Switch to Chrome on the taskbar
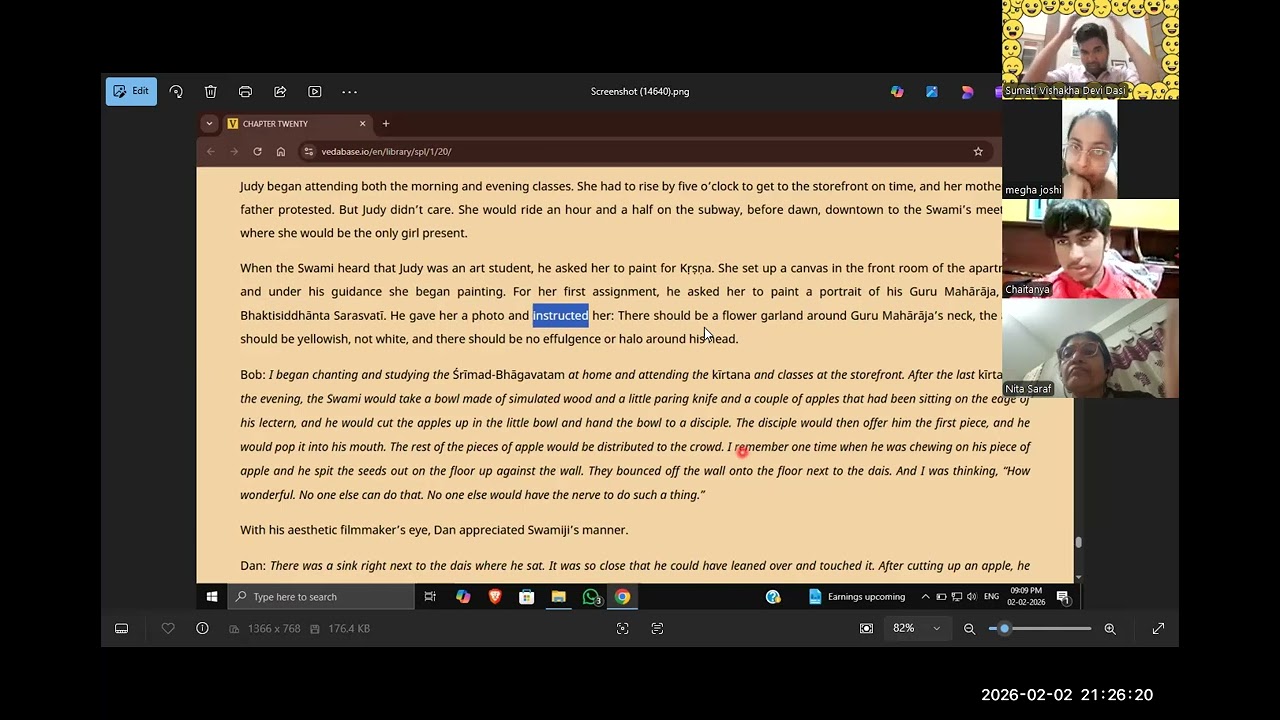Screen dimensions: 1280x720 (623, 597)
